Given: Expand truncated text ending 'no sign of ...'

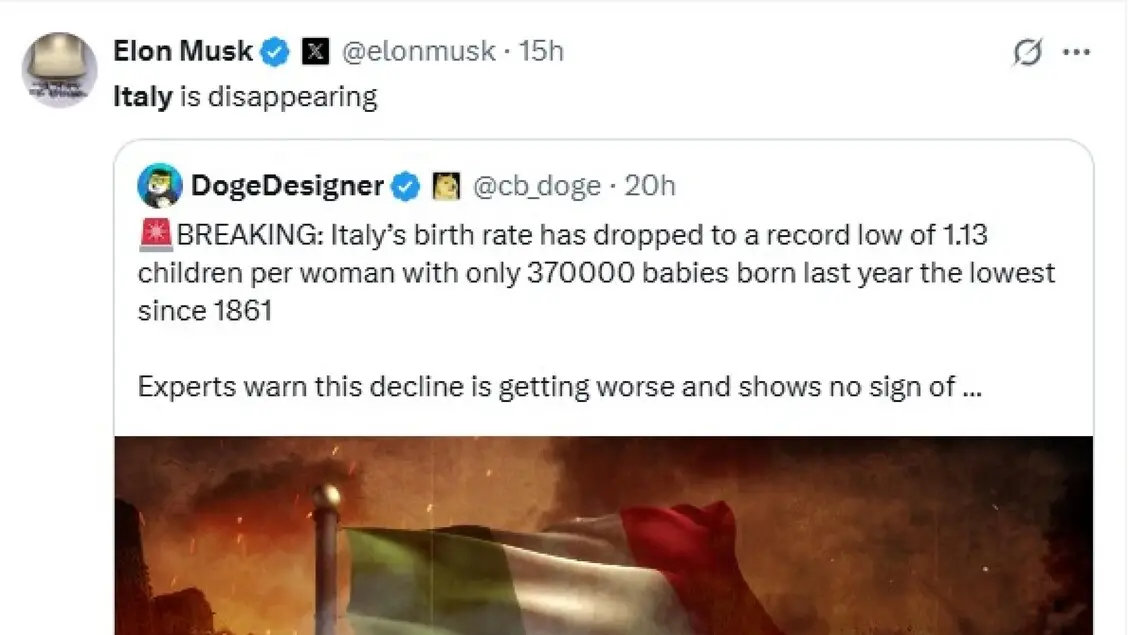Looking at the screenshot, I should (968, 388).
